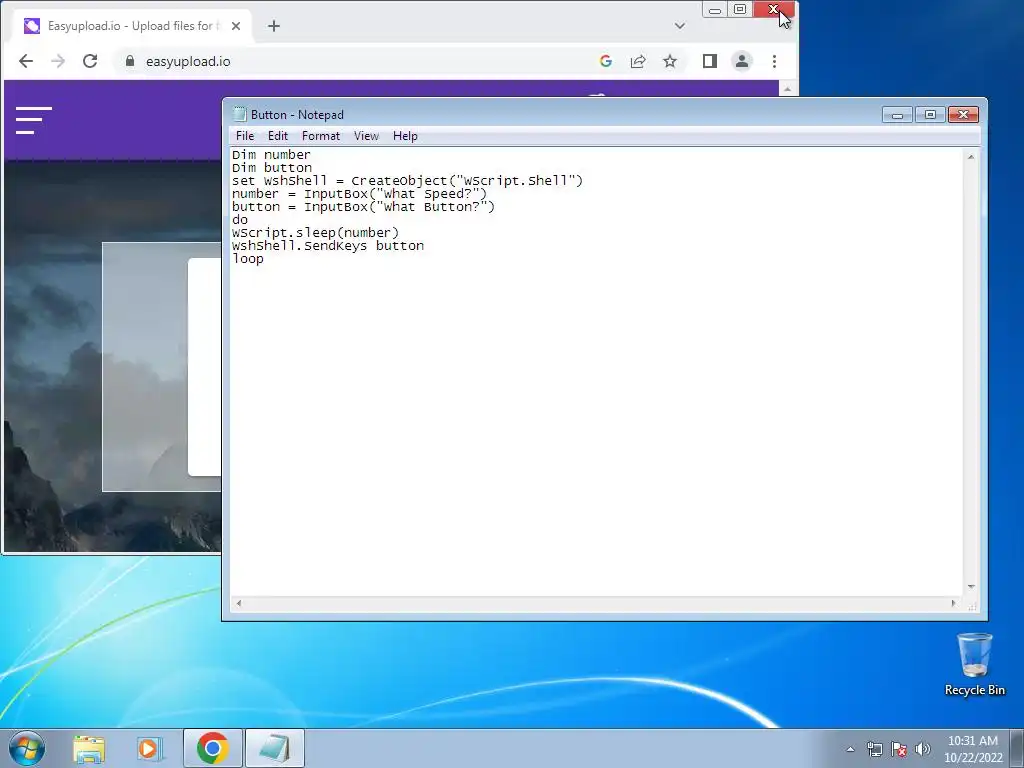The width and height of the screenshot is (1024, 768).
Task: Select the Recycle Bin desktop icon
Action: (x=974, y=665)
